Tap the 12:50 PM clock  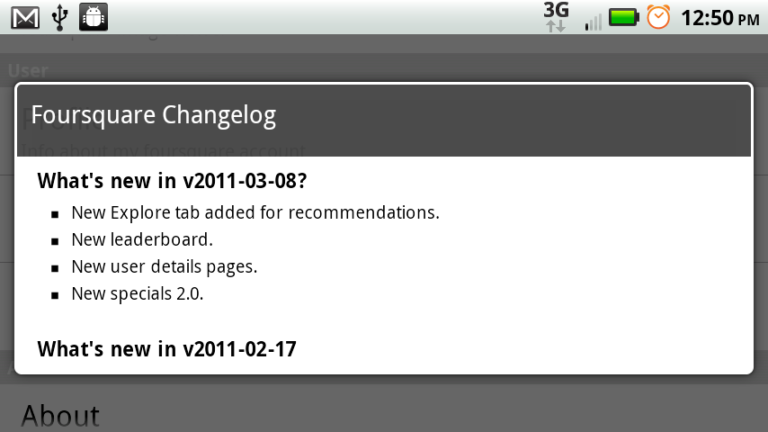(720, 19)
